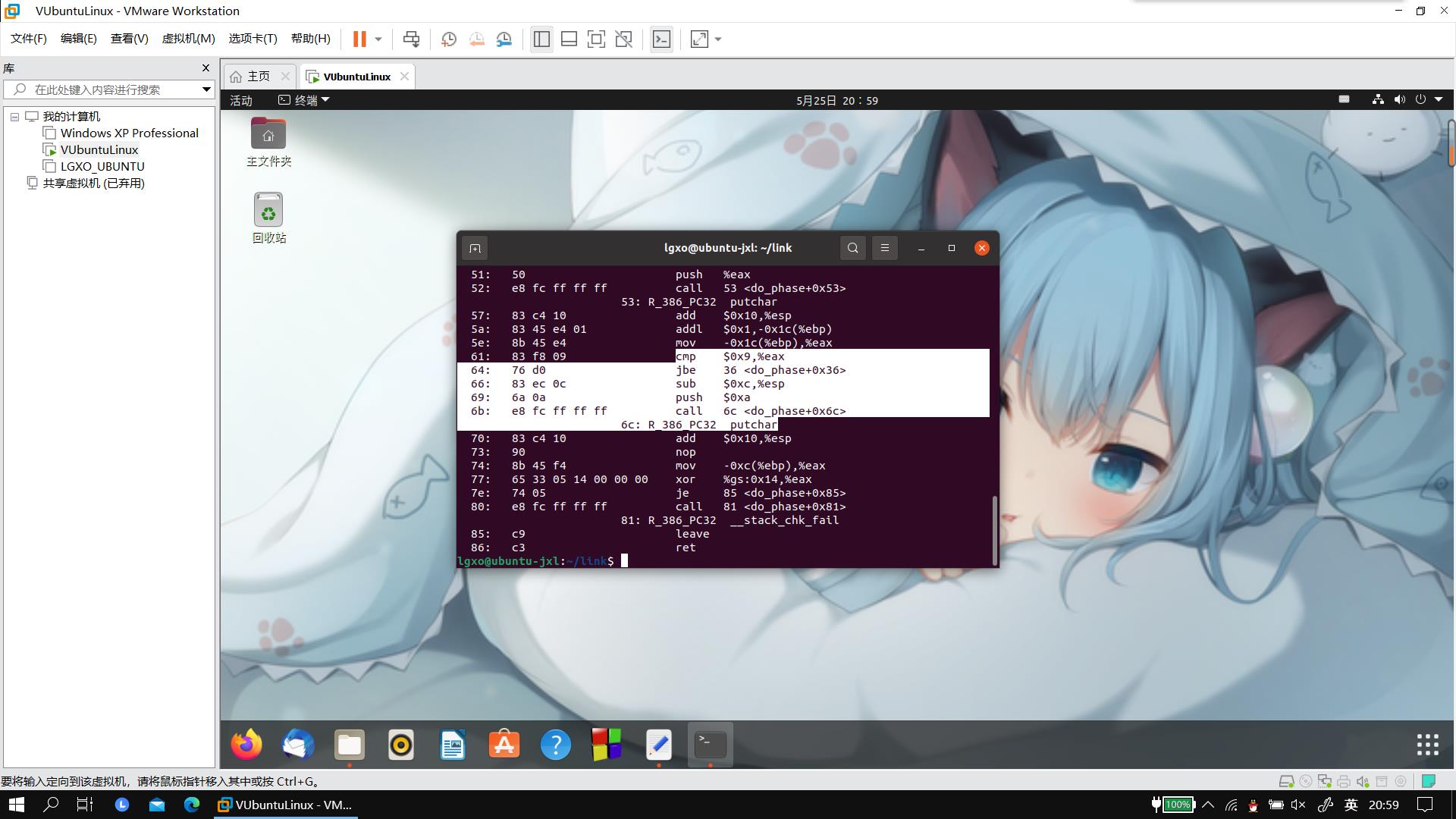
Task: Open the power options dropdown arrow
Action: tap(378, 39)
